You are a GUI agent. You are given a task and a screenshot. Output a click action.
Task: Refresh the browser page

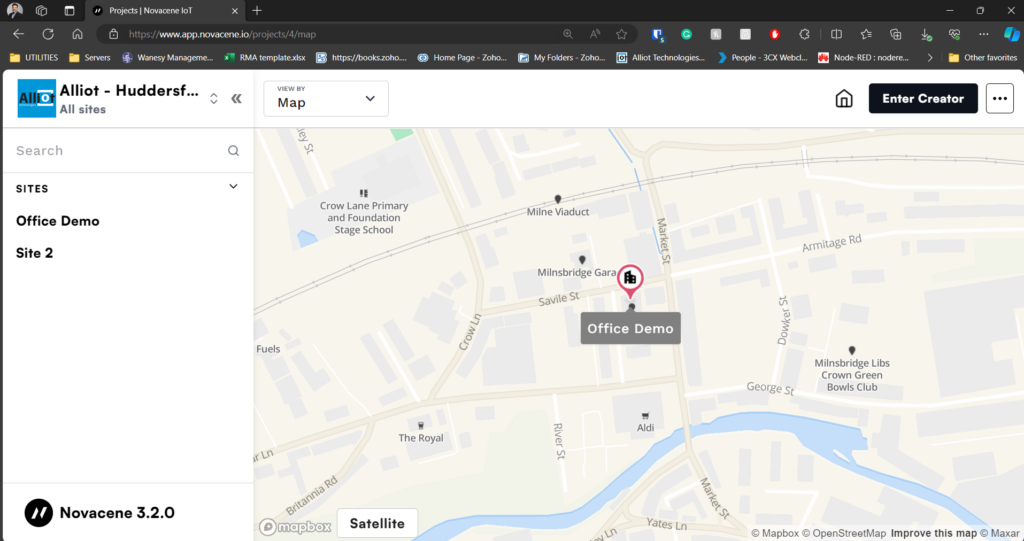click(47, 33)
